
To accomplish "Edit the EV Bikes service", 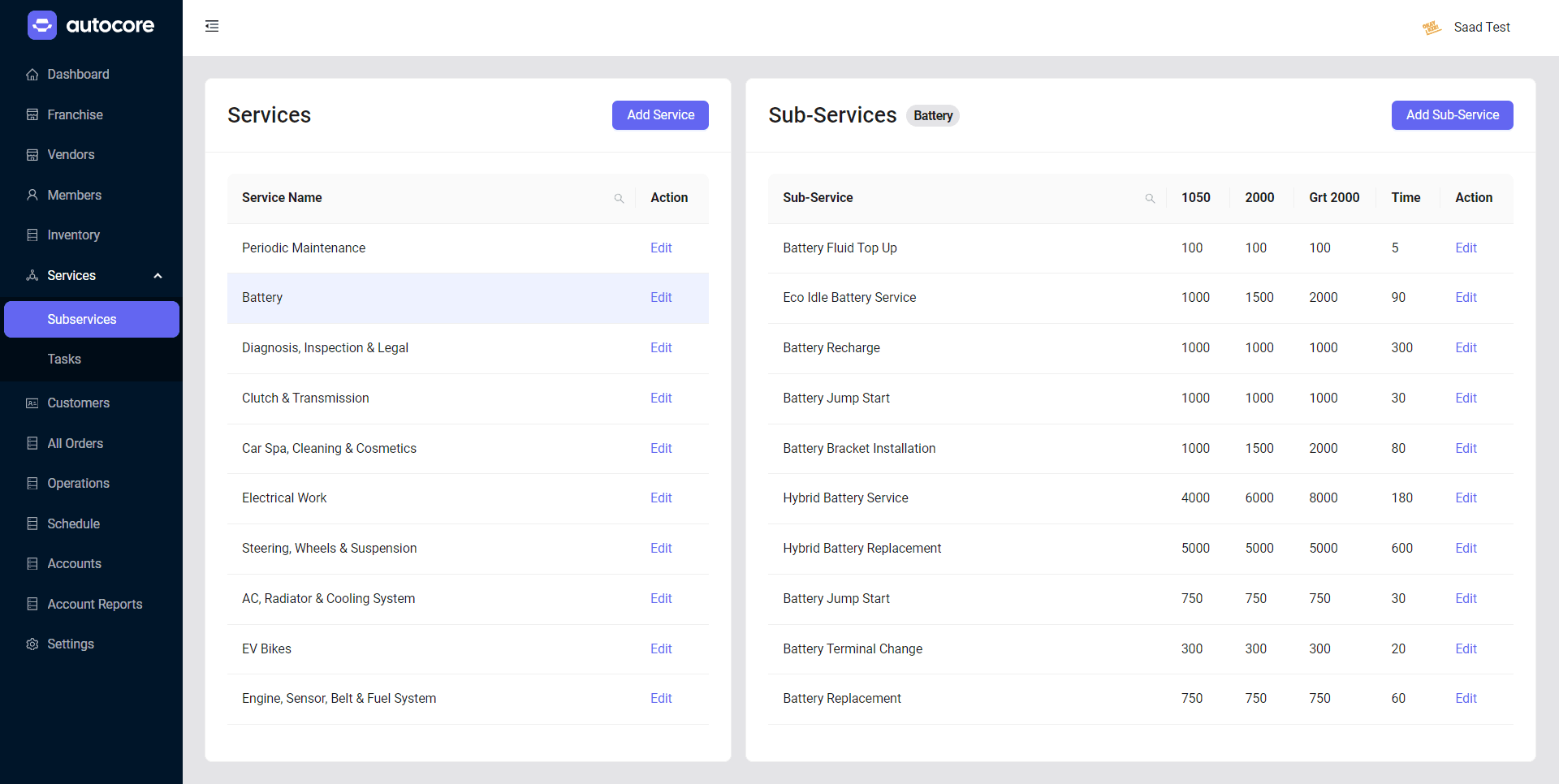I will tap(661, 648).
